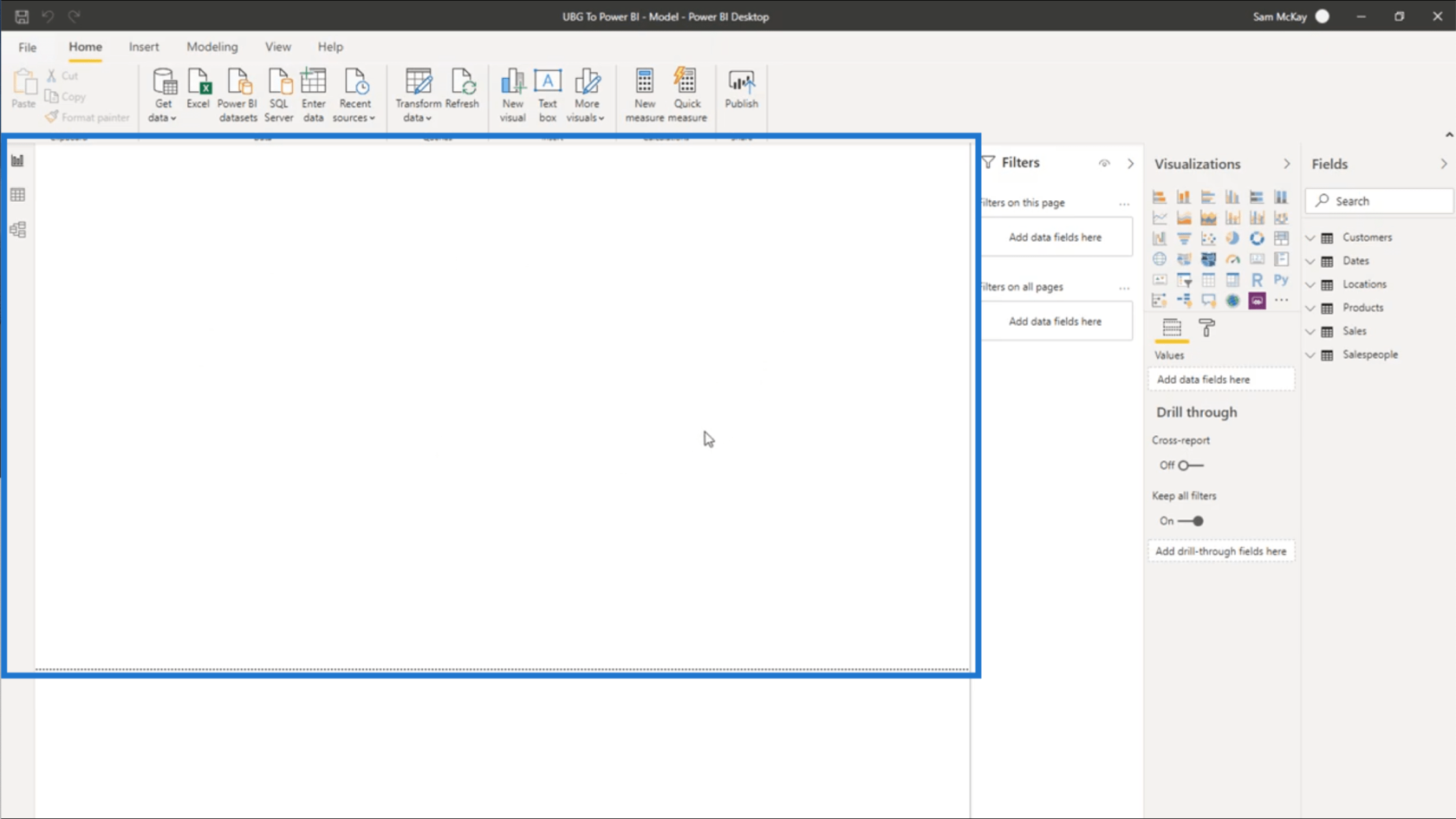The height and width of the screenshot is (819, 1456).
Task: Switch to the Insert ribbon tab
Action: pos(144,47)
